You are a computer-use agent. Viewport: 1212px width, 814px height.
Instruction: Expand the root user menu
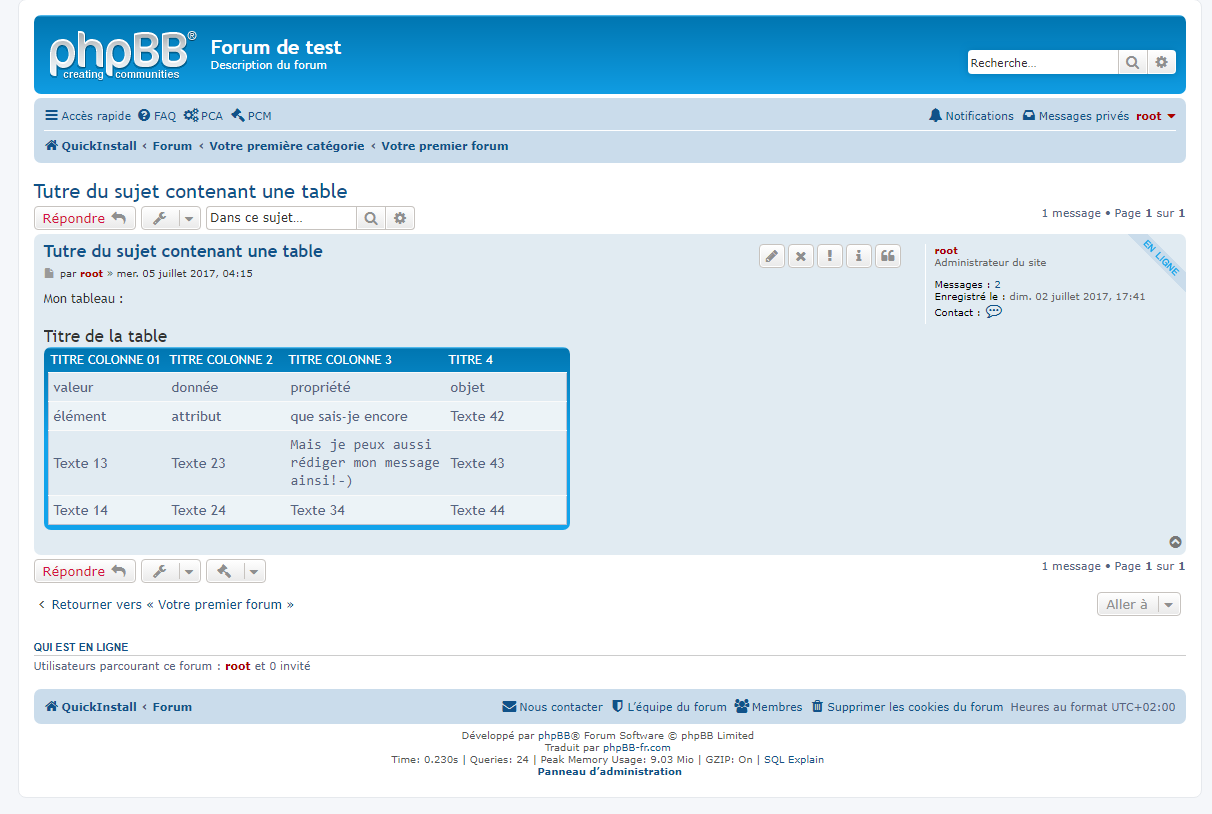click(x=1156, y=116)
